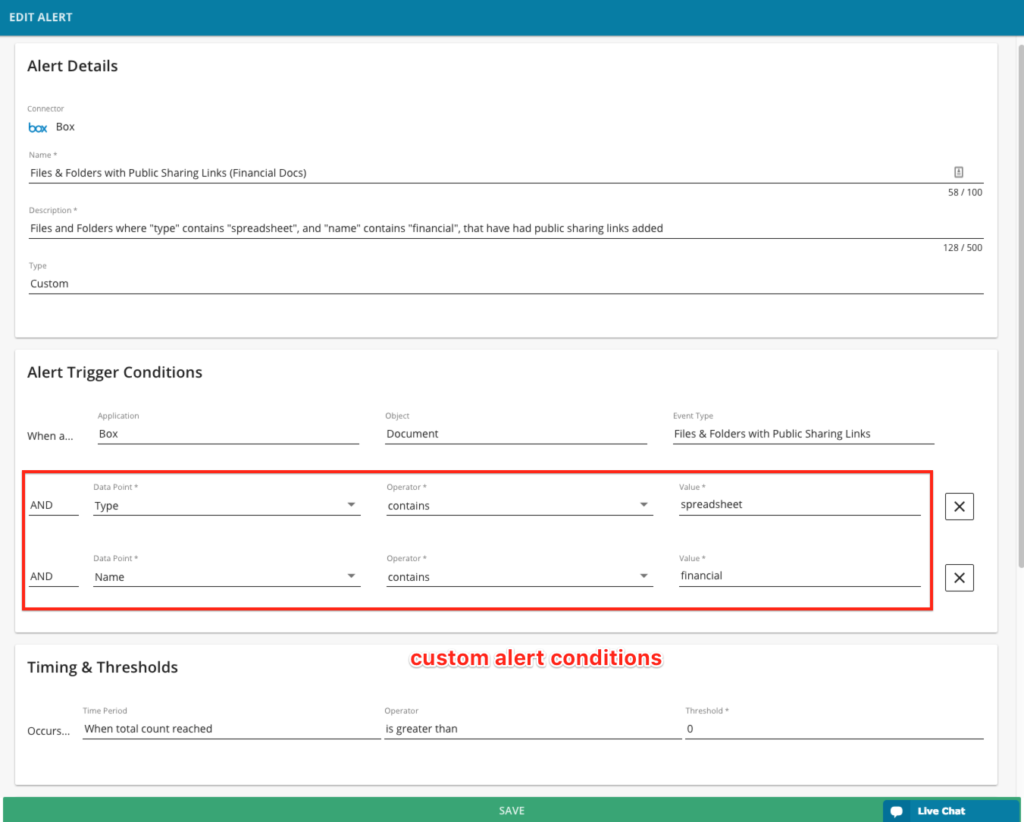Open the 'is greater than' Operator field
1024x822 pixels.
click(532, 729)
